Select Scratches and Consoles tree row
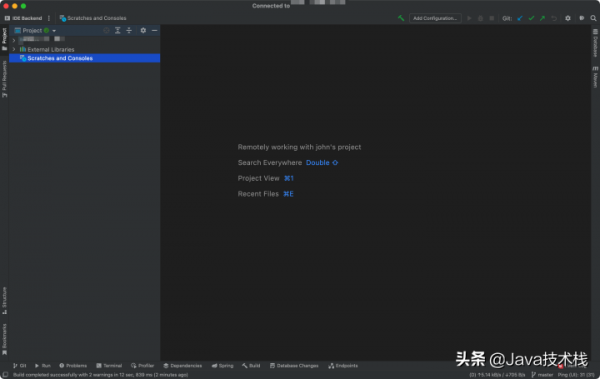The width and height of the screenshot is (600, 379). pyautogui.click(x=85, y=58)
